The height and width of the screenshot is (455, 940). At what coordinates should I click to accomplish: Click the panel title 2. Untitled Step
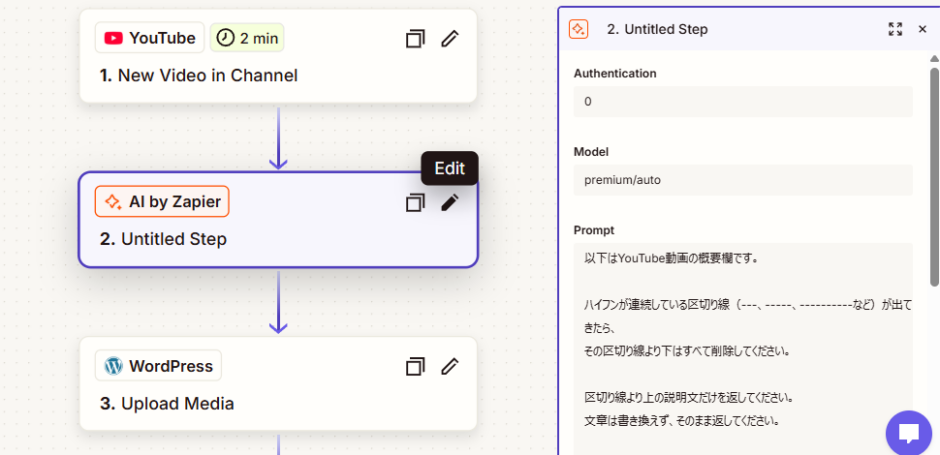657,29
